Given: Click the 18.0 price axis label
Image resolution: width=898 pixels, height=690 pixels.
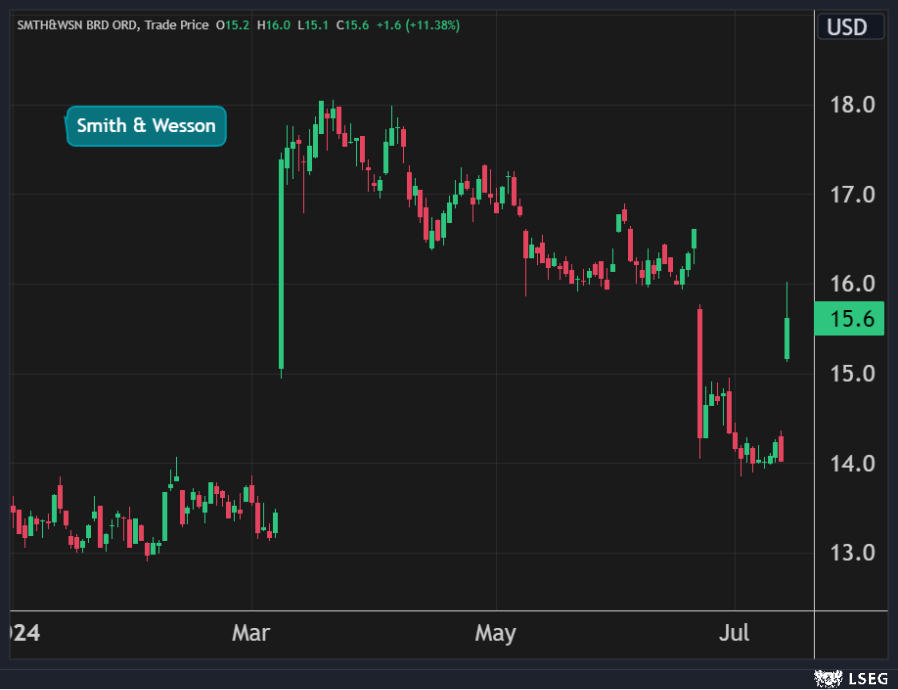Looking at the screenshot, I should coord(854,105).
